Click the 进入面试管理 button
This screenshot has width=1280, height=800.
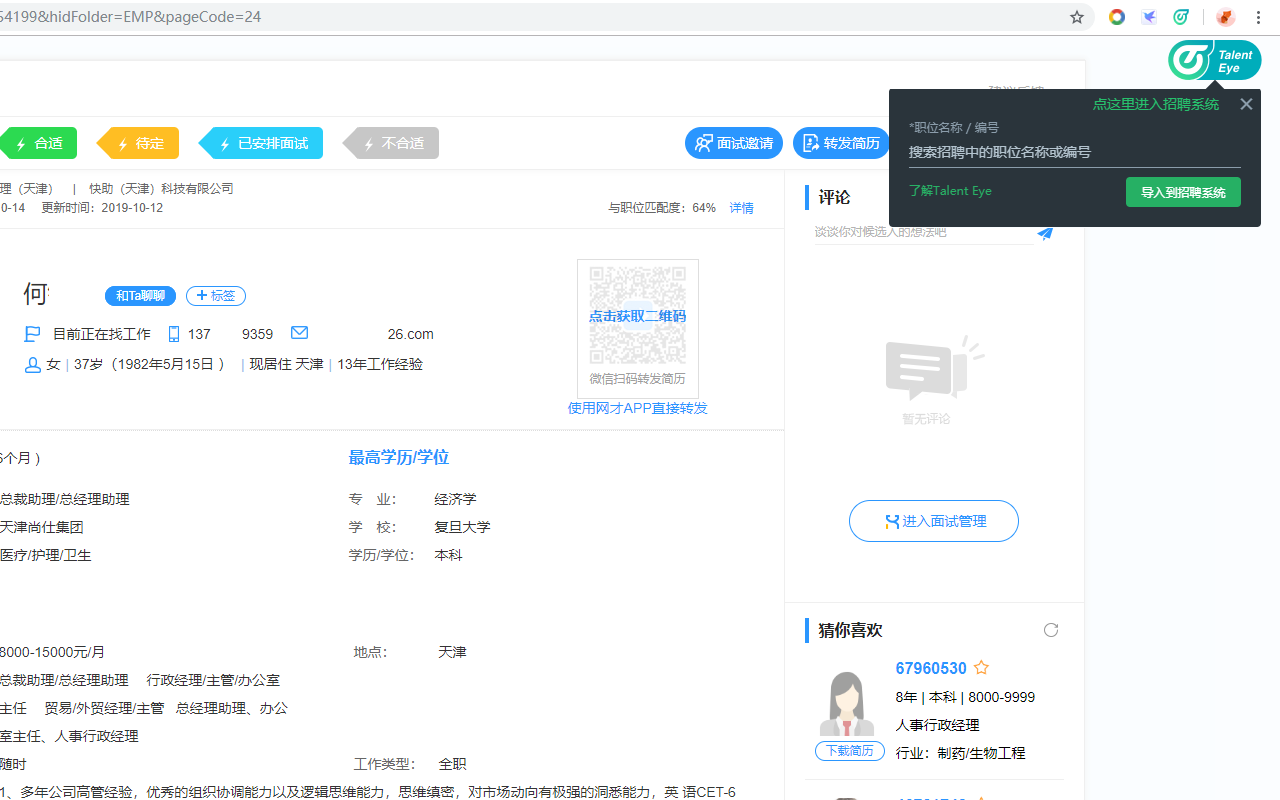[933, 521]
